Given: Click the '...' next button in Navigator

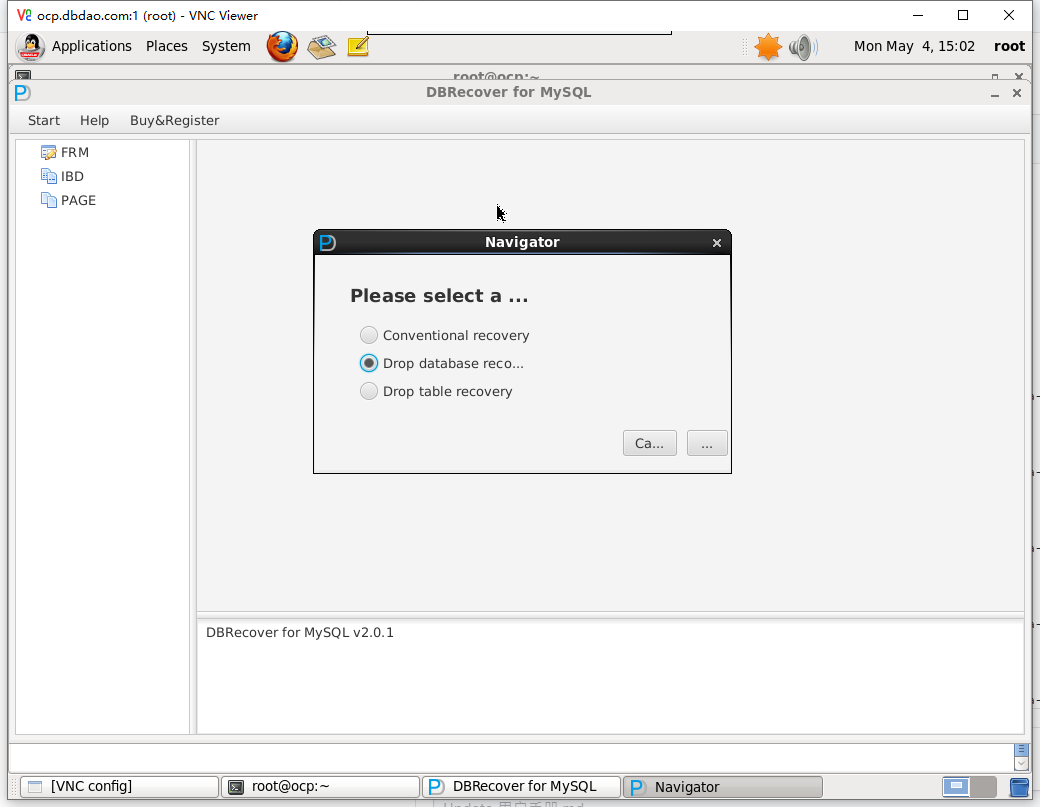Looking at the screenshot, I should pos(707,443).
